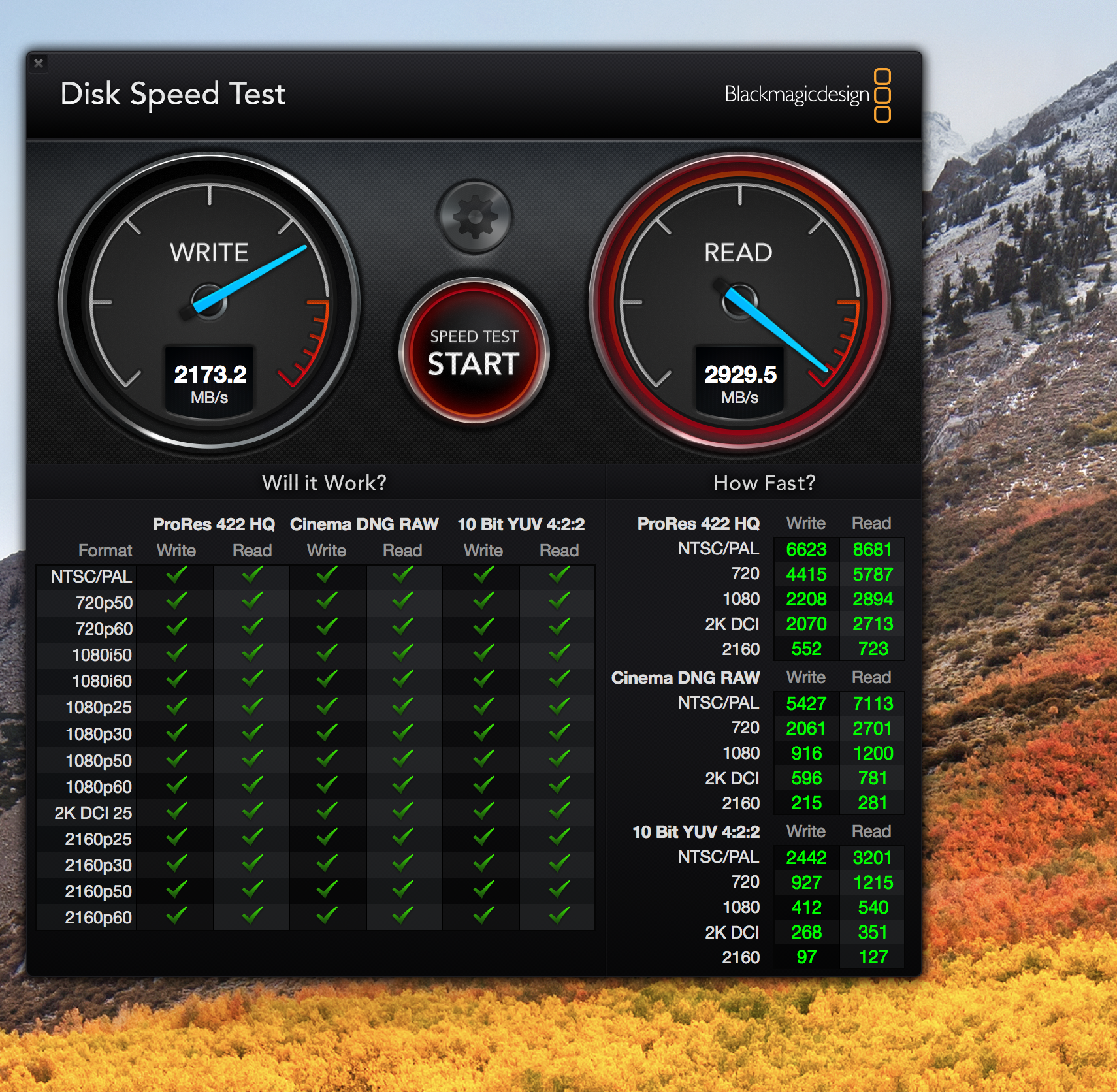The width and height of the screenshot is (1117, 1092).
Task: Select ProRes 720 write value 4415
Action: (806, 575)
